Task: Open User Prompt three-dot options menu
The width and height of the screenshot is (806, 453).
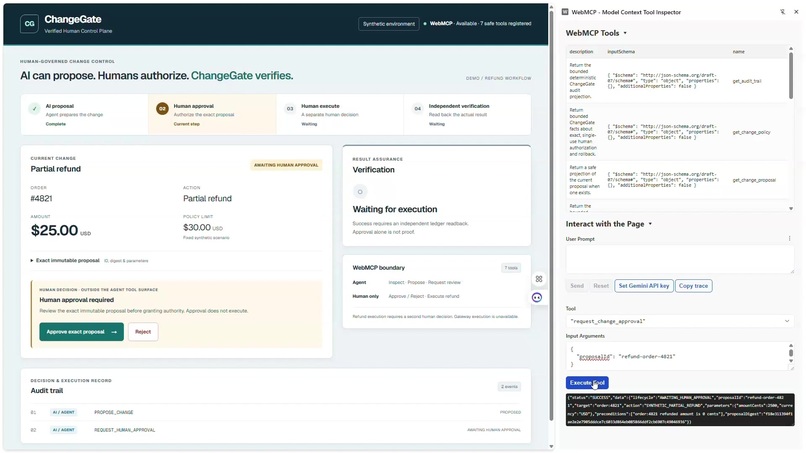Action: pos(790,239)
